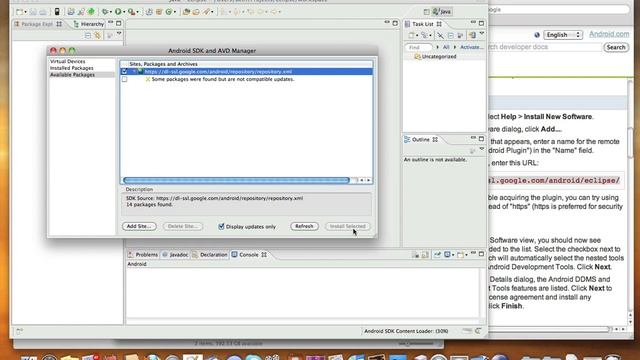Screen dimensions: 640x360
Task: Click the globe icon beside English selector
Action: (537, 35)
